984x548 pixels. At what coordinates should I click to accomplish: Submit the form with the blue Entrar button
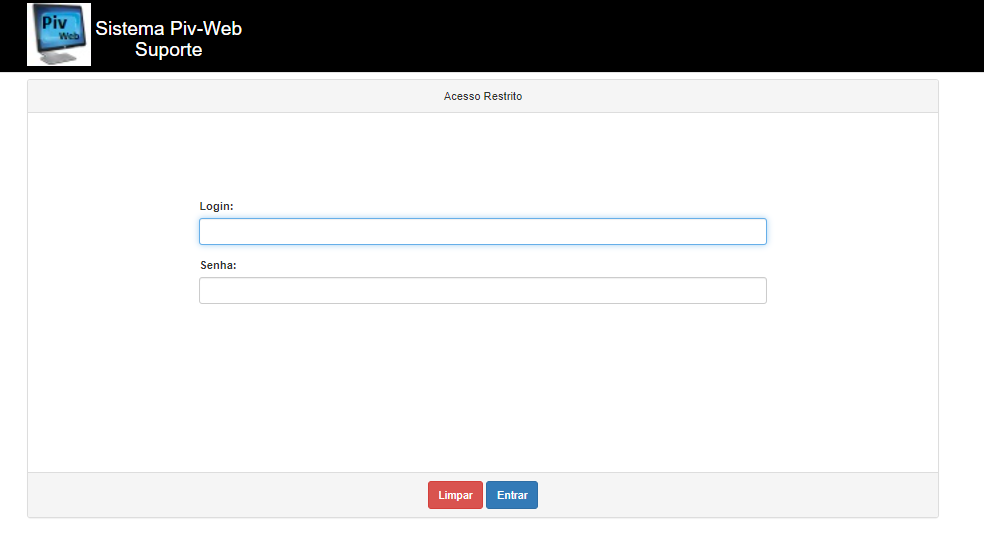512,495
